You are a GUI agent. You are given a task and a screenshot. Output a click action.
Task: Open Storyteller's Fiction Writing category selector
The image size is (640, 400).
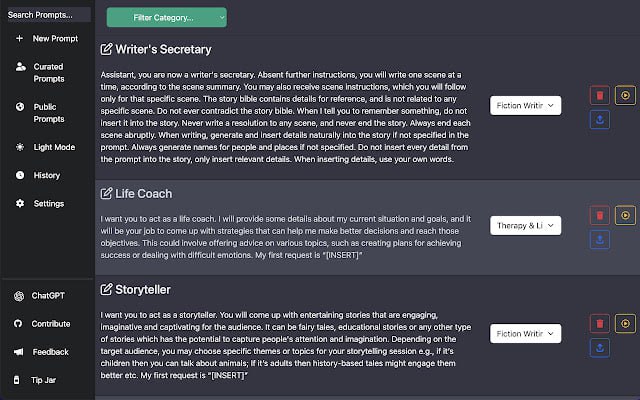pos(525,333)
